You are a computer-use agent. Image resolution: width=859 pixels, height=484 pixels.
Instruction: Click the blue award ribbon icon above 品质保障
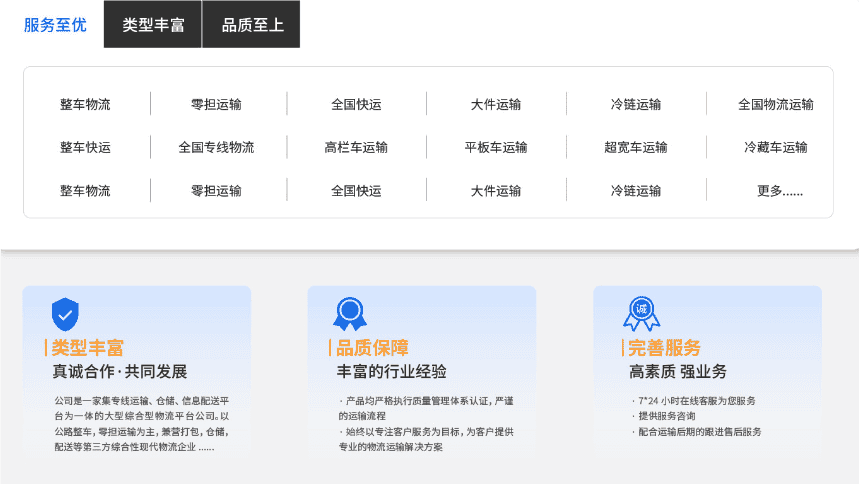[x=350, y=313]
